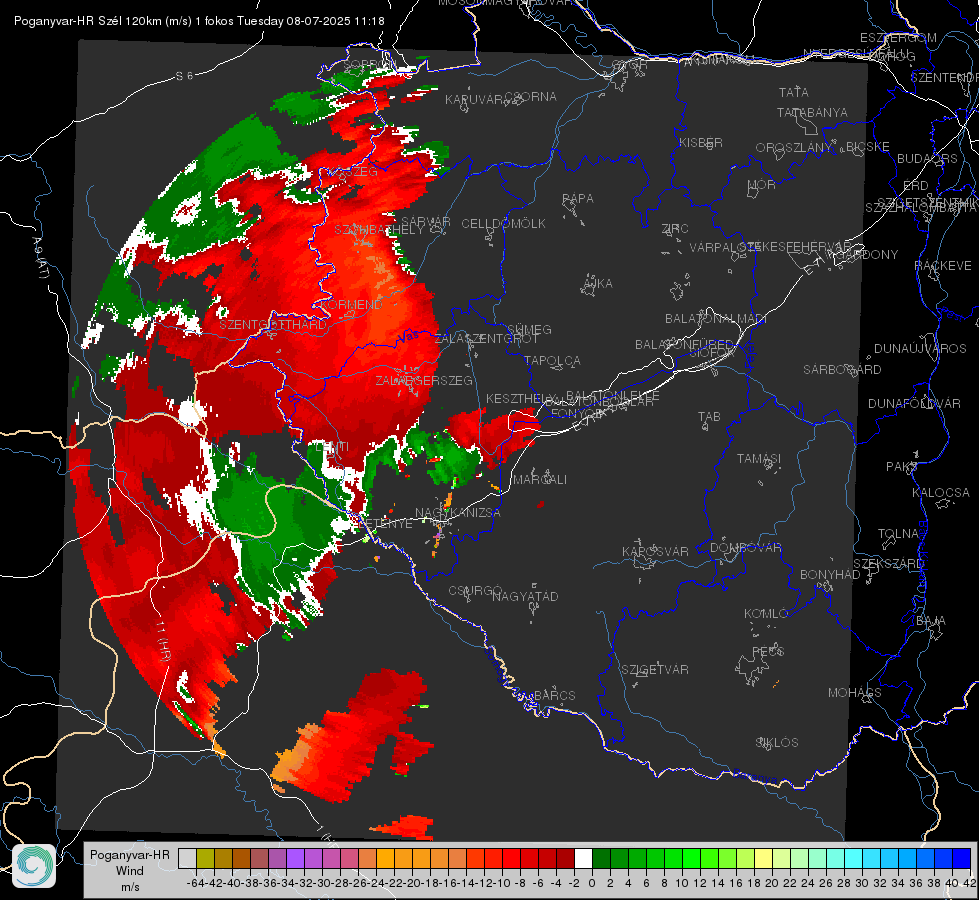Click the white swatch between -2 and 0

pos(583,859)
